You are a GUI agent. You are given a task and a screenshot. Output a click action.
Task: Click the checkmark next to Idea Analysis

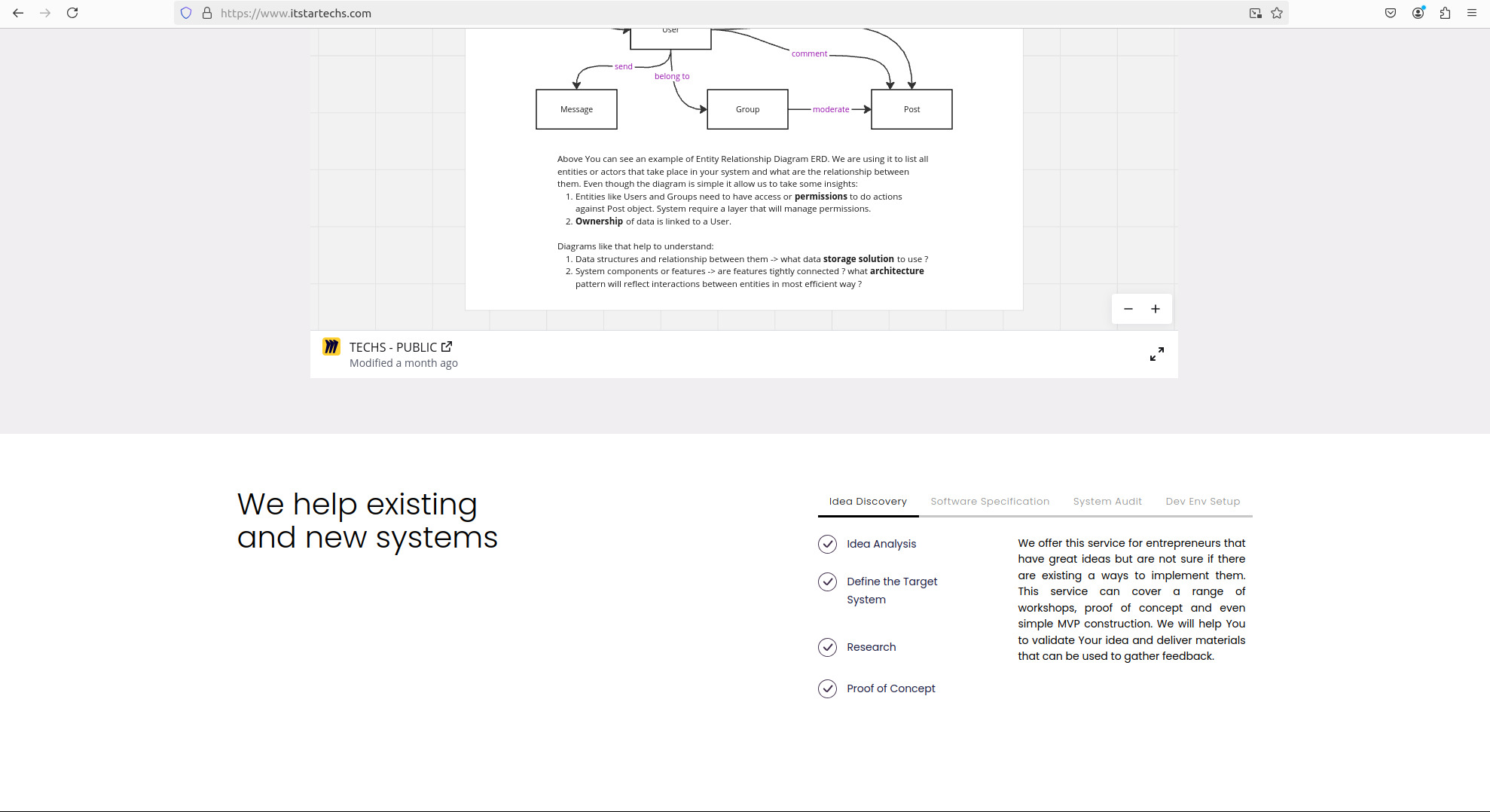coord(827,544)
